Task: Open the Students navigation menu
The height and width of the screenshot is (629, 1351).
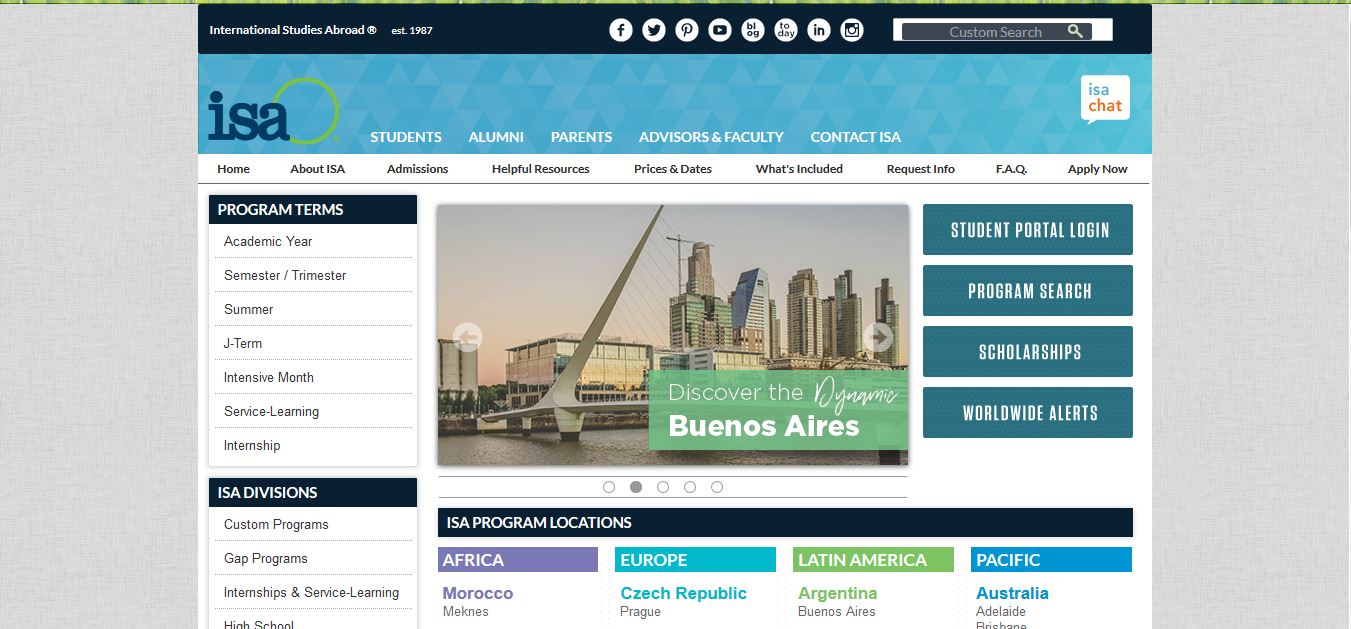Action: coord(406,137)
